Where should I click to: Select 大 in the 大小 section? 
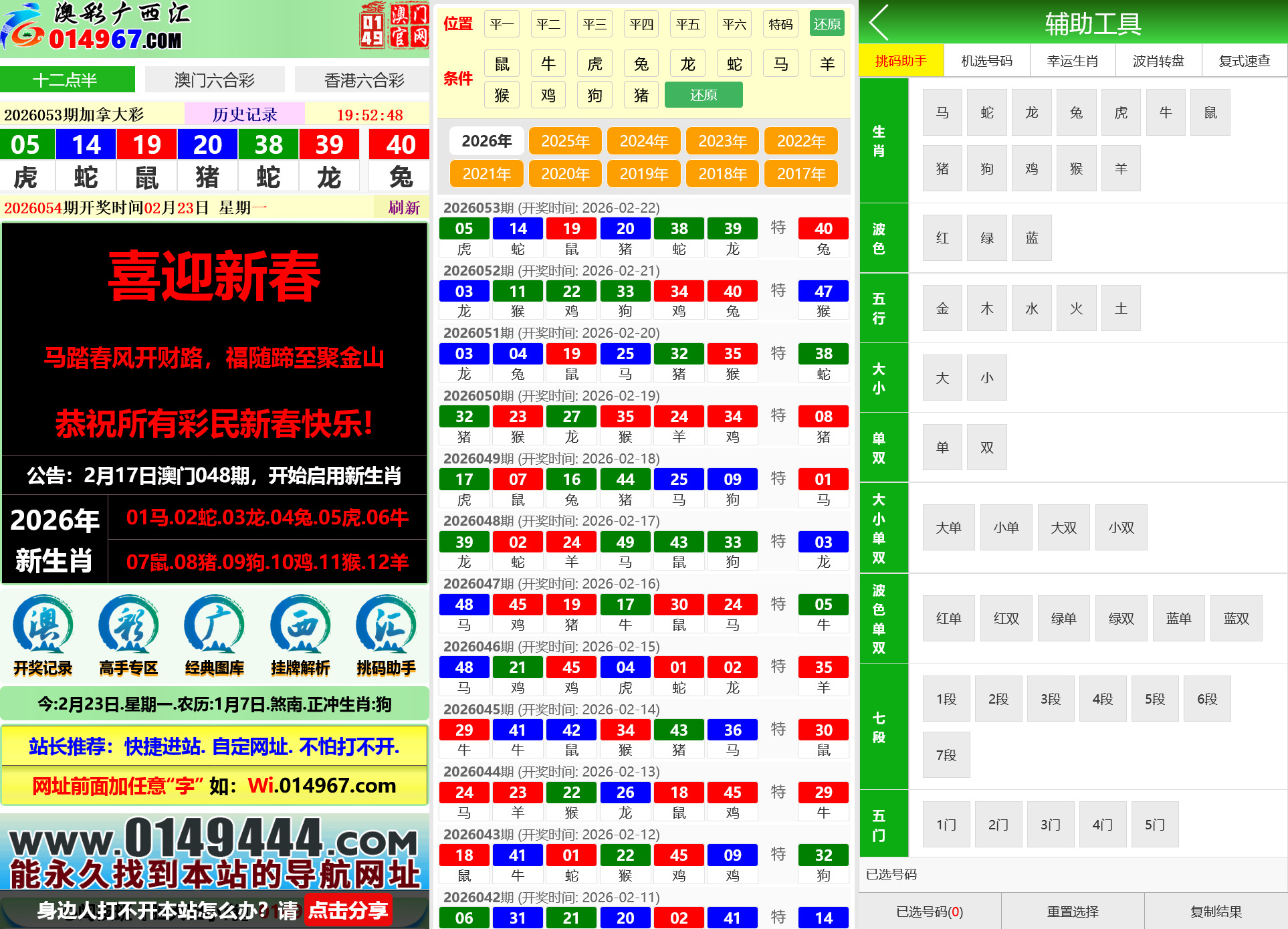pos(942,377)
